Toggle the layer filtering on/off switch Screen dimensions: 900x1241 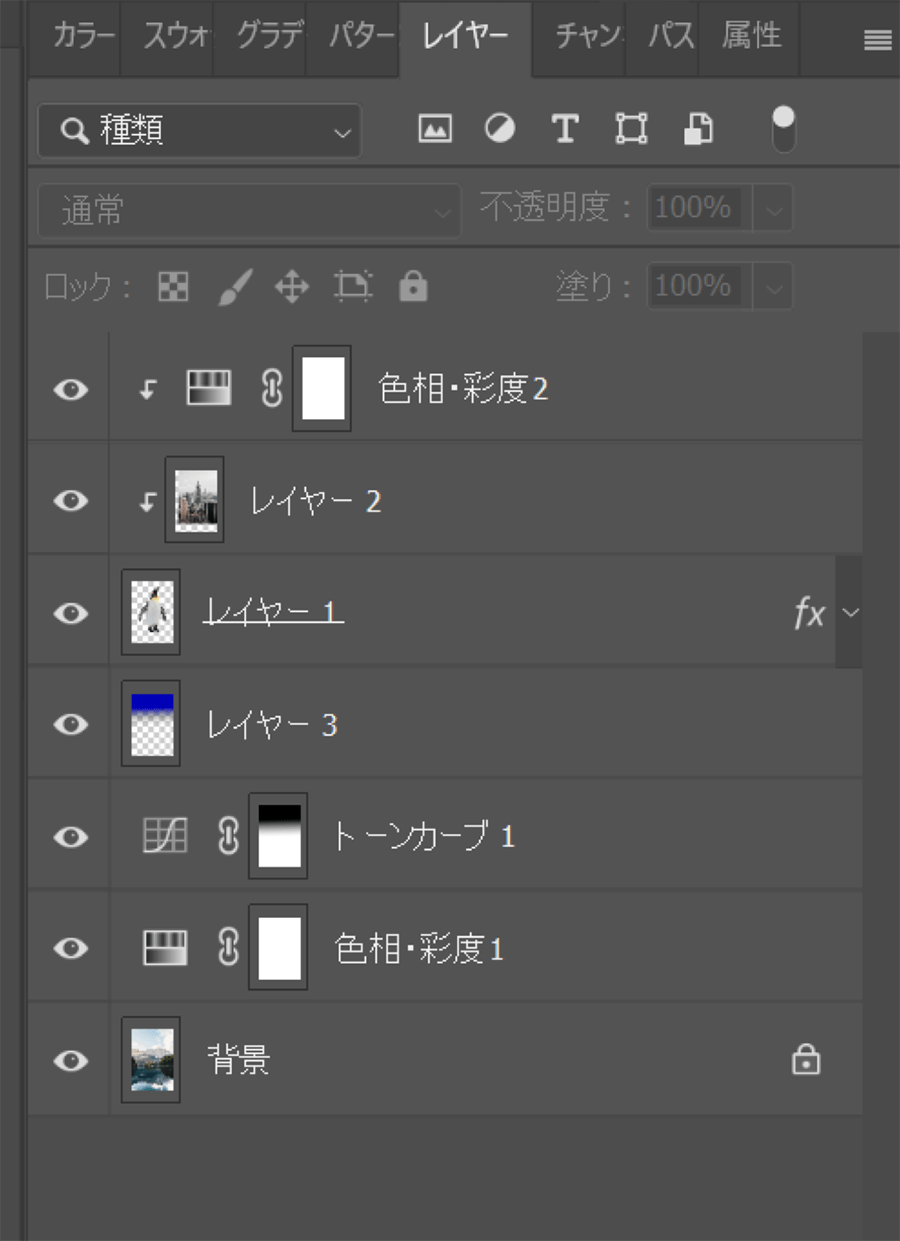coord(784,129)
